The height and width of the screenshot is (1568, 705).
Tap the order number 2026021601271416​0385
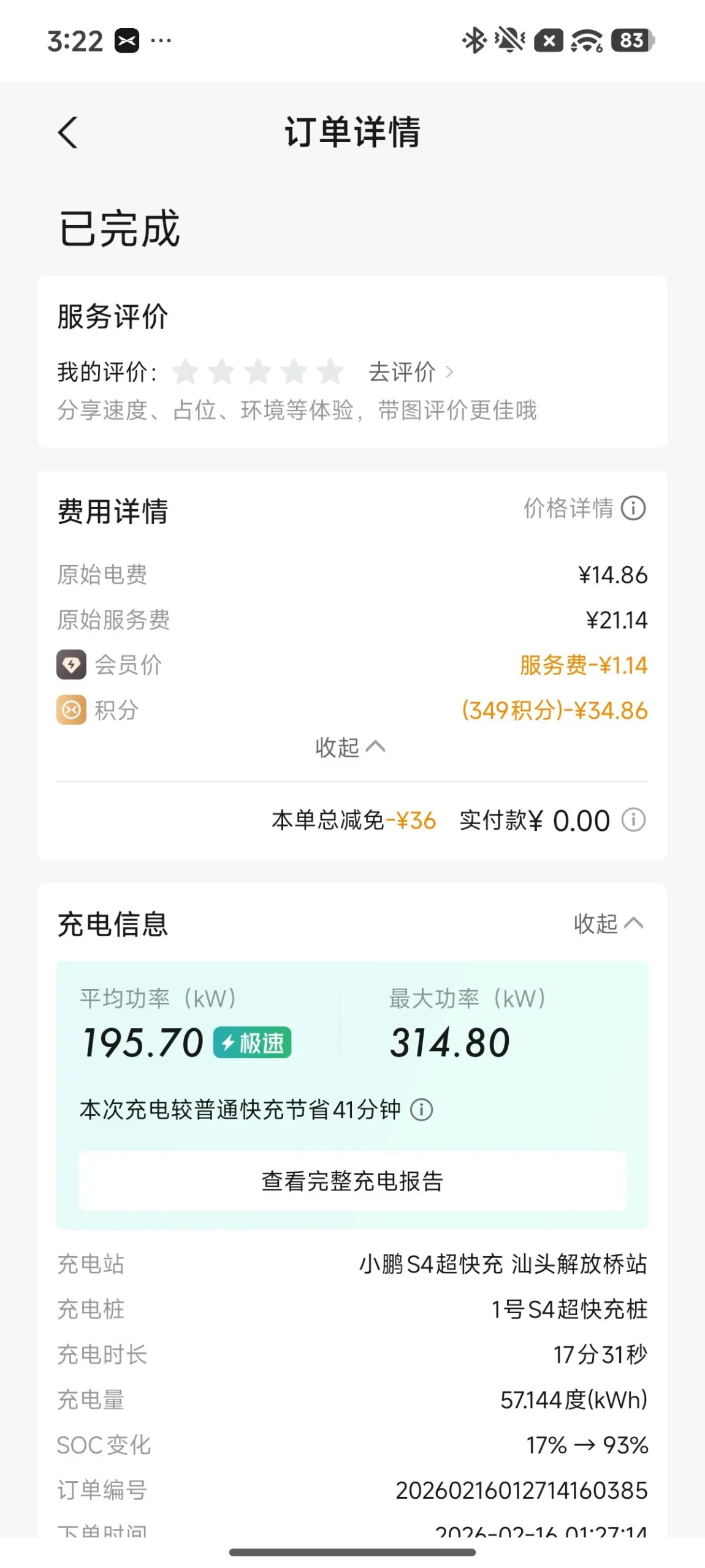(x=521, y=1491)
